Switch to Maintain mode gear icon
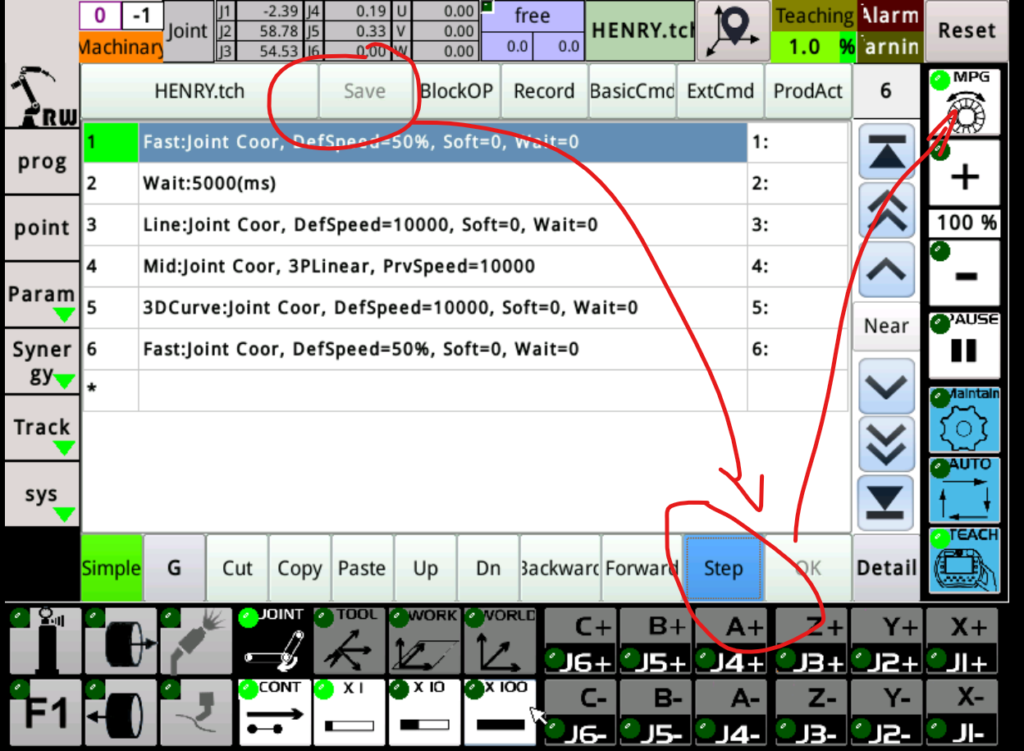Image resolution: width=1024 pixels, height=751 pixels. pyautogui.click(x=964, y=421)
